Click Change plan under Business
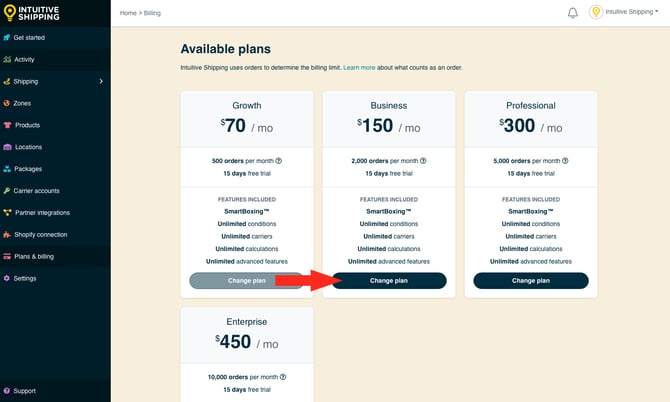 [389, 281]
